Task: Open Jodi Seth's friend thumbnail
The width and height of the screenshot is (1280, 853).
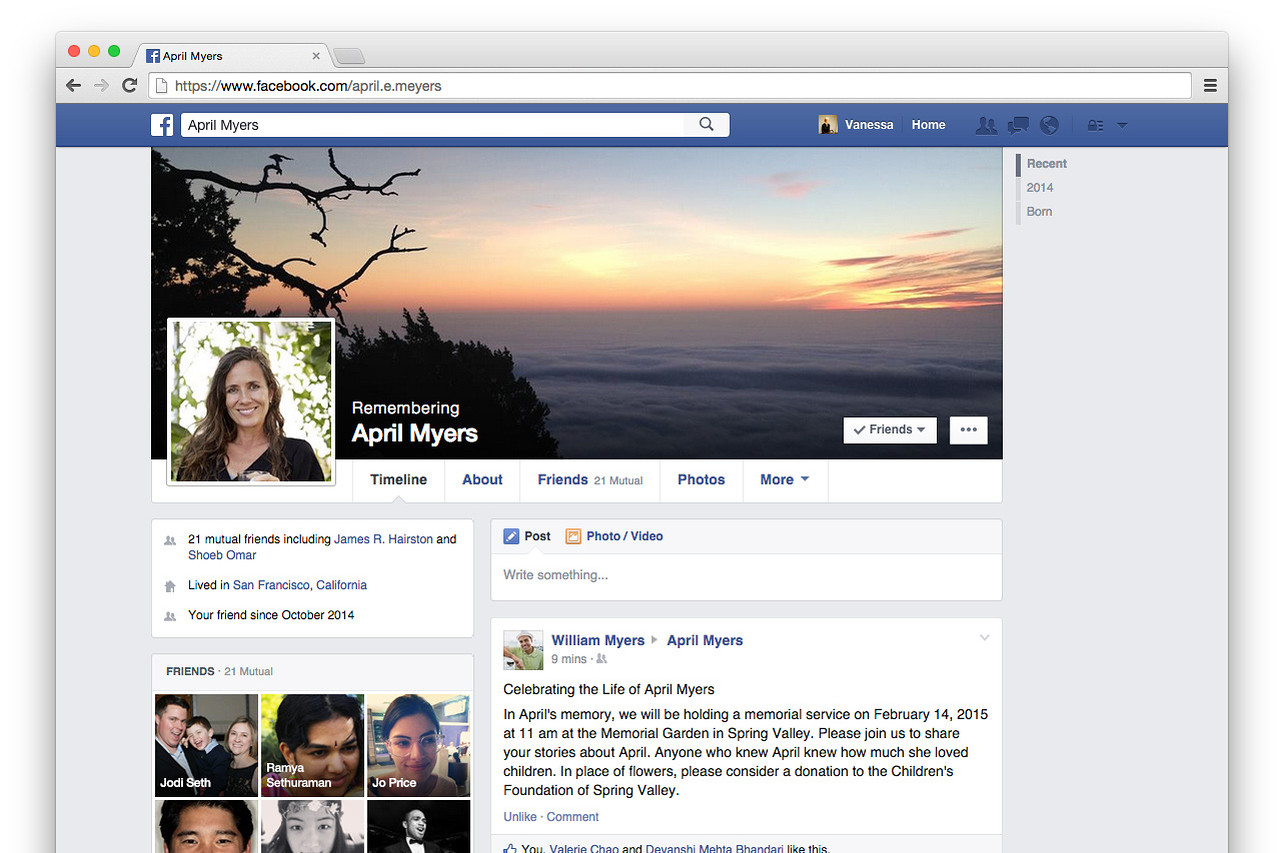Action: [x=206, y=745]
